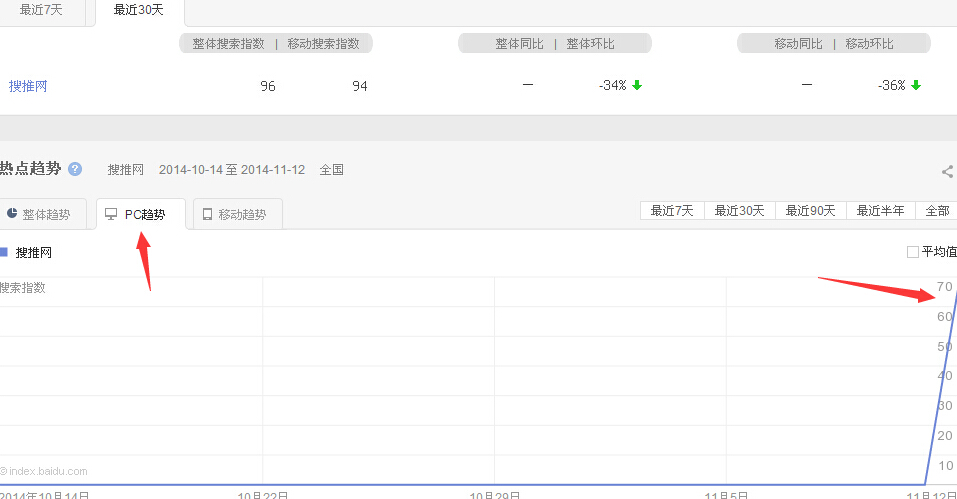957x499 pixels.
Task: Click the blue 搜推网 legend swatch
Action: pos(4,252)
